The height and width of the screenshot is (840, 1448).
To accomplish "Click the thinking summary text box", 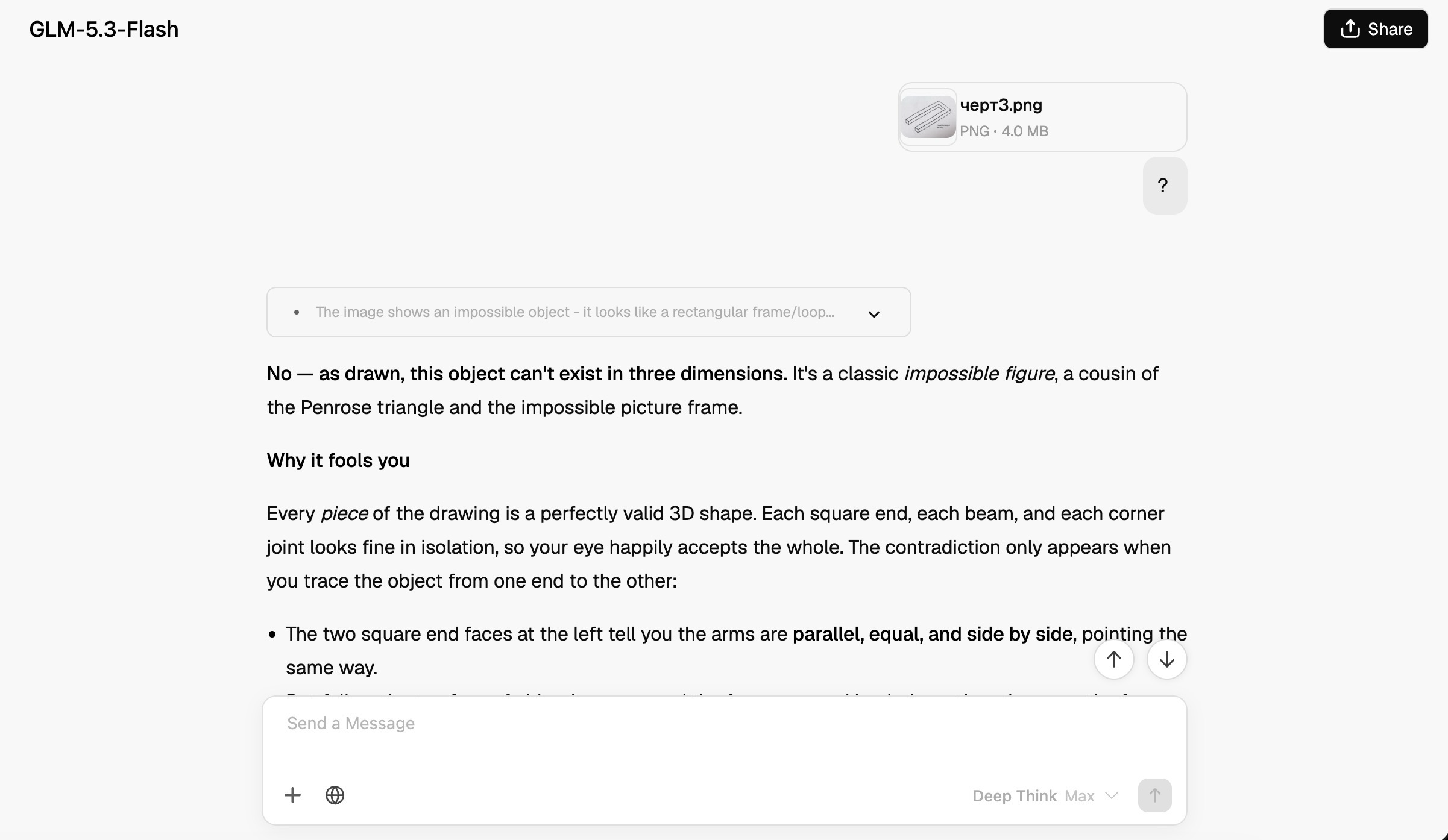I will tap(588, 312).
